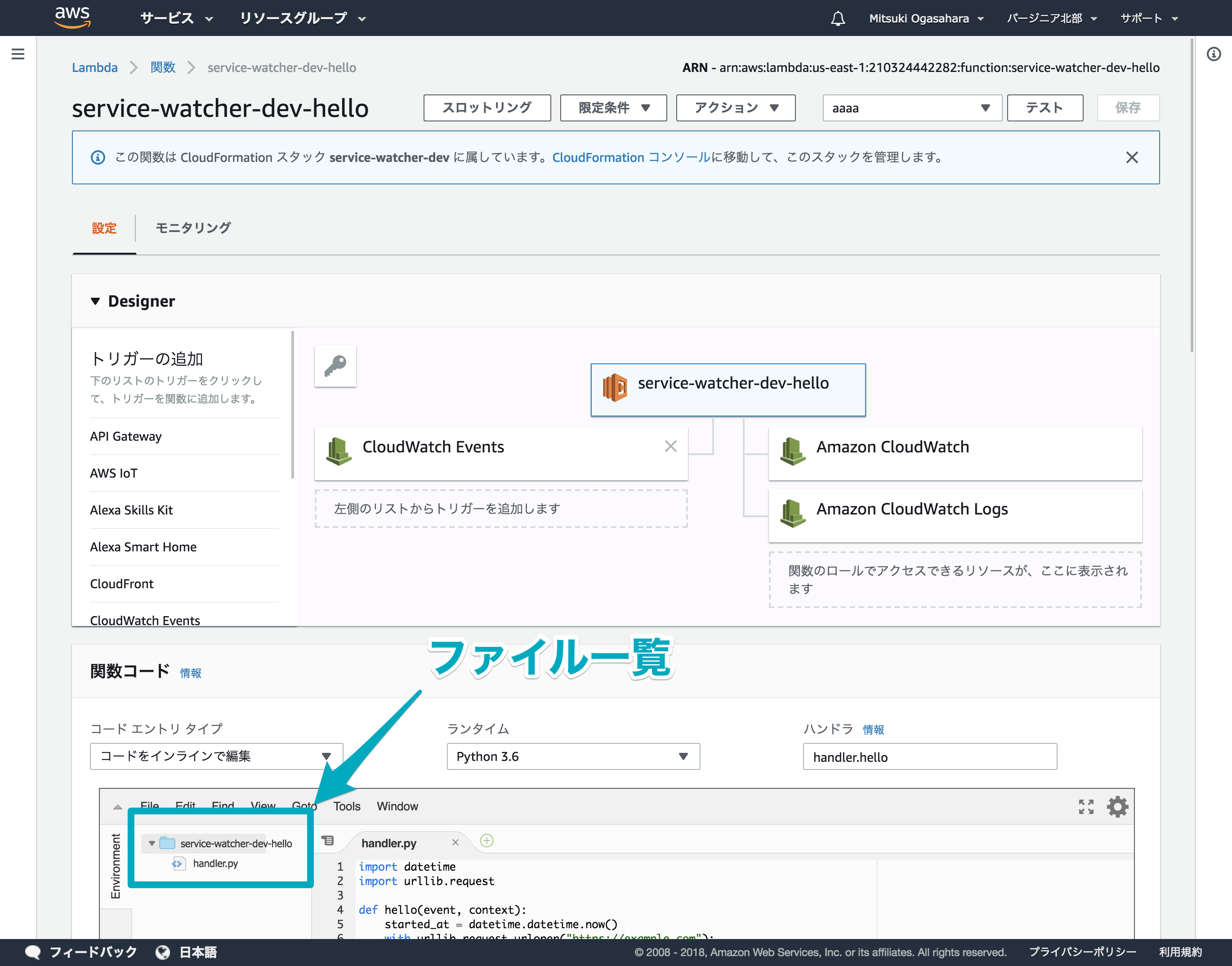Open the Window menu in the editor
The image size is (1232, 966).
click(397, 806)
